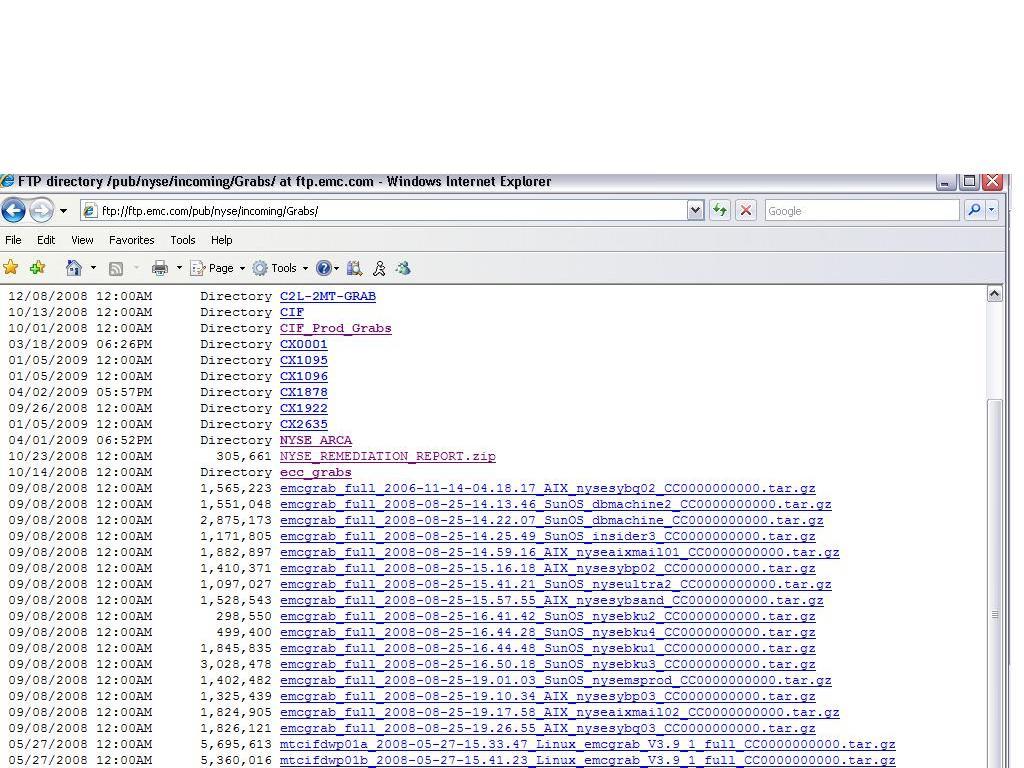Open the Favorites menu

(x=131, y=240)
